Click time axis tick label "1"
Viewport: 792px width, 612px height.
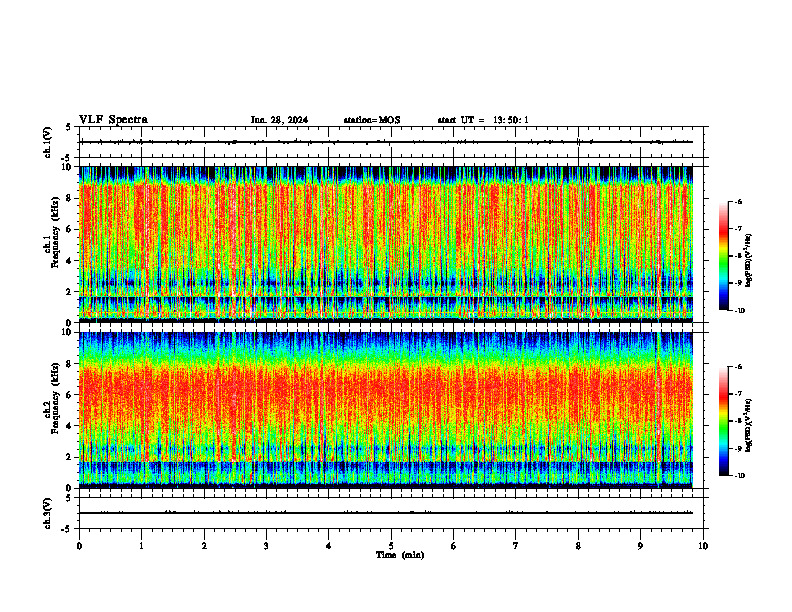click(142, 546)
